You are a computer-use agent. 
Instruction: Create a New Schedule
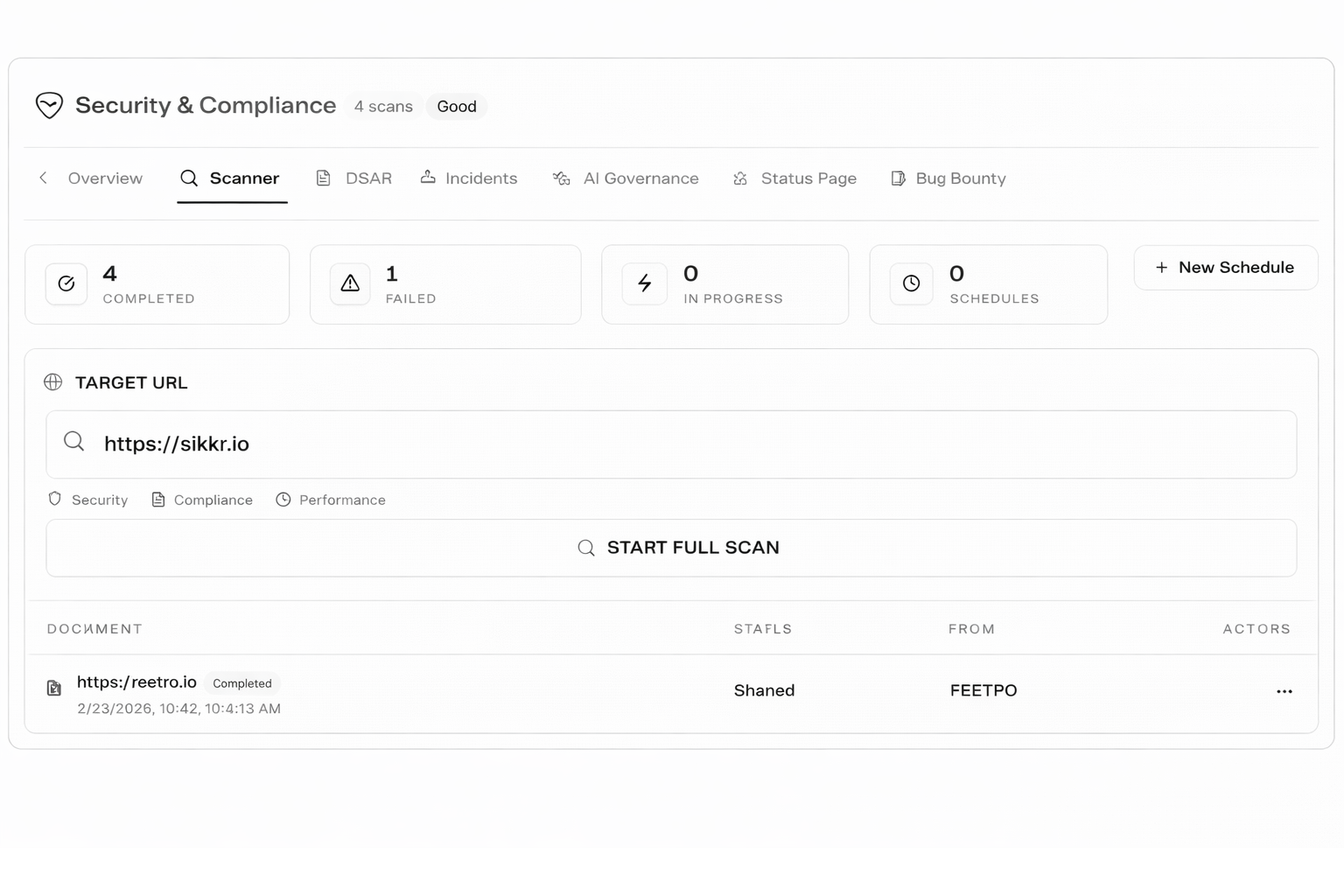click(1225, 268)
